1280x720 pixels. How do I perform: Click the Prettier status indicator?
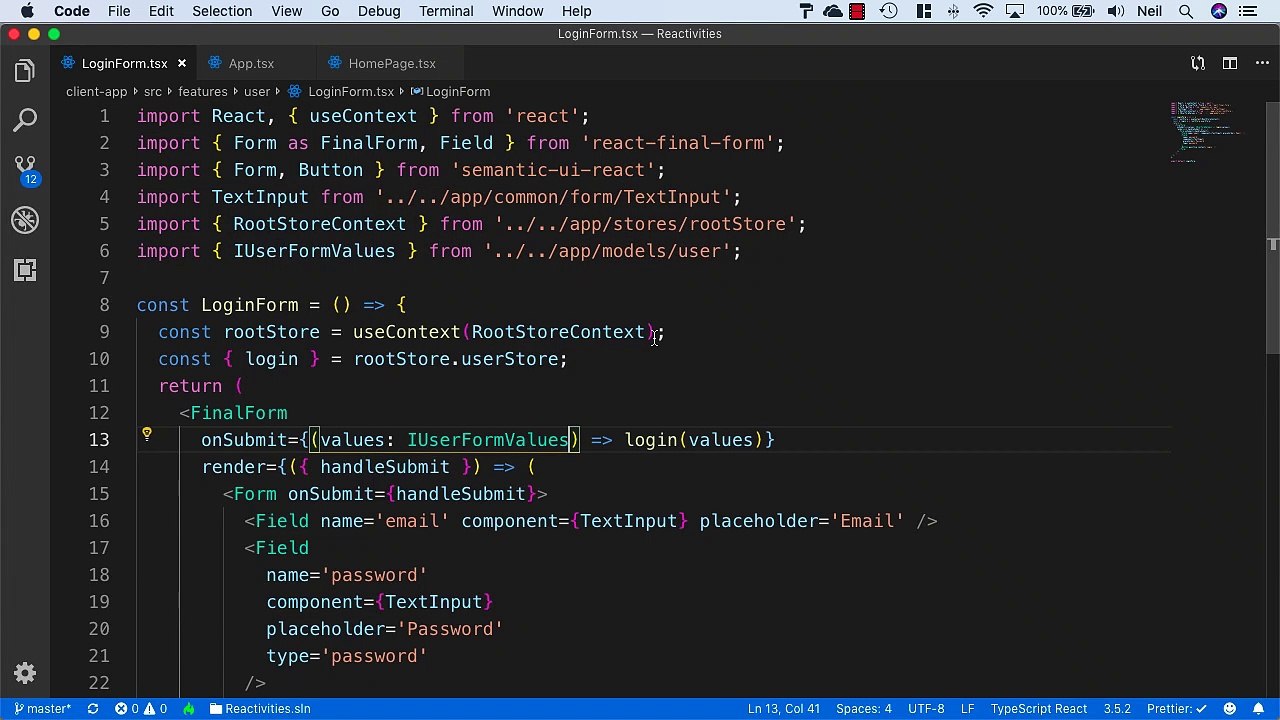(x=1177, y=709)
